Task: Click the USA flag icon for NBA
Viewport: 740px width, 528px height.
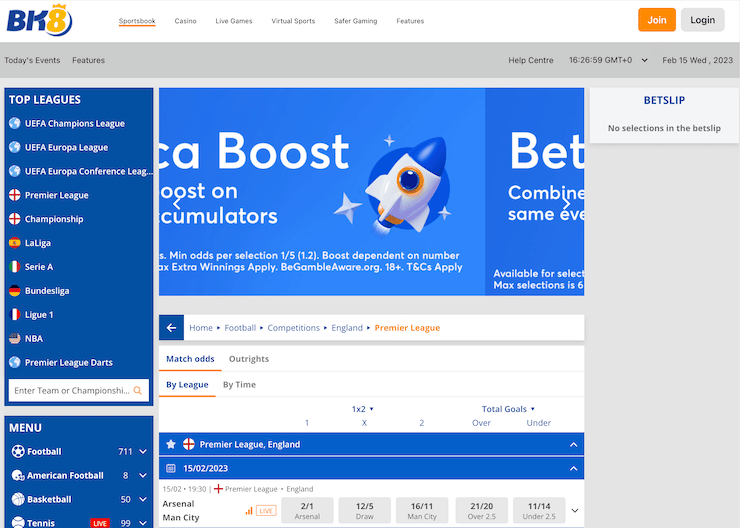Action: pos(15,338)
